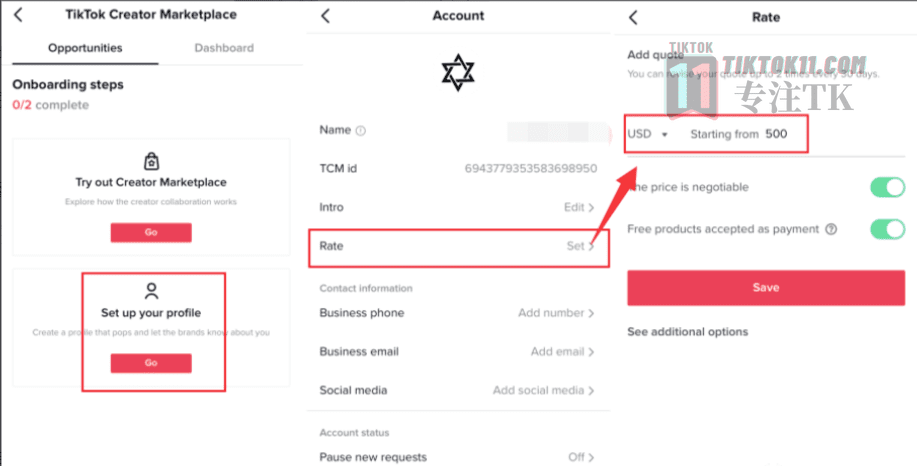Click the info icon beside Name
Viewport: 917px width, 466px height.
[x=361, y=131]
